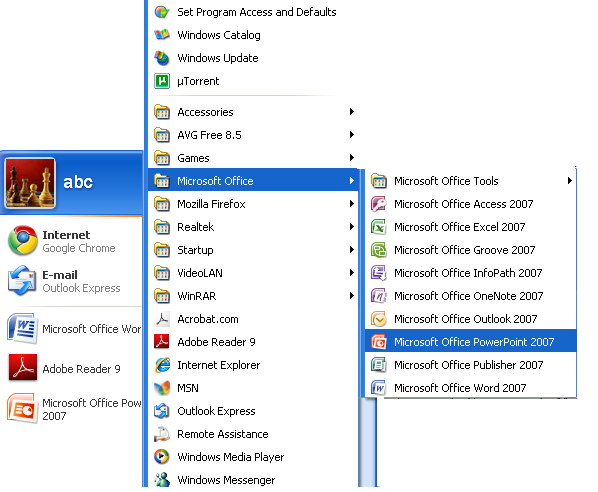Viewport: 598px width, 492px height.
Task: Click the AVG Free 8.5 folder icon
Action: point(162,135)
